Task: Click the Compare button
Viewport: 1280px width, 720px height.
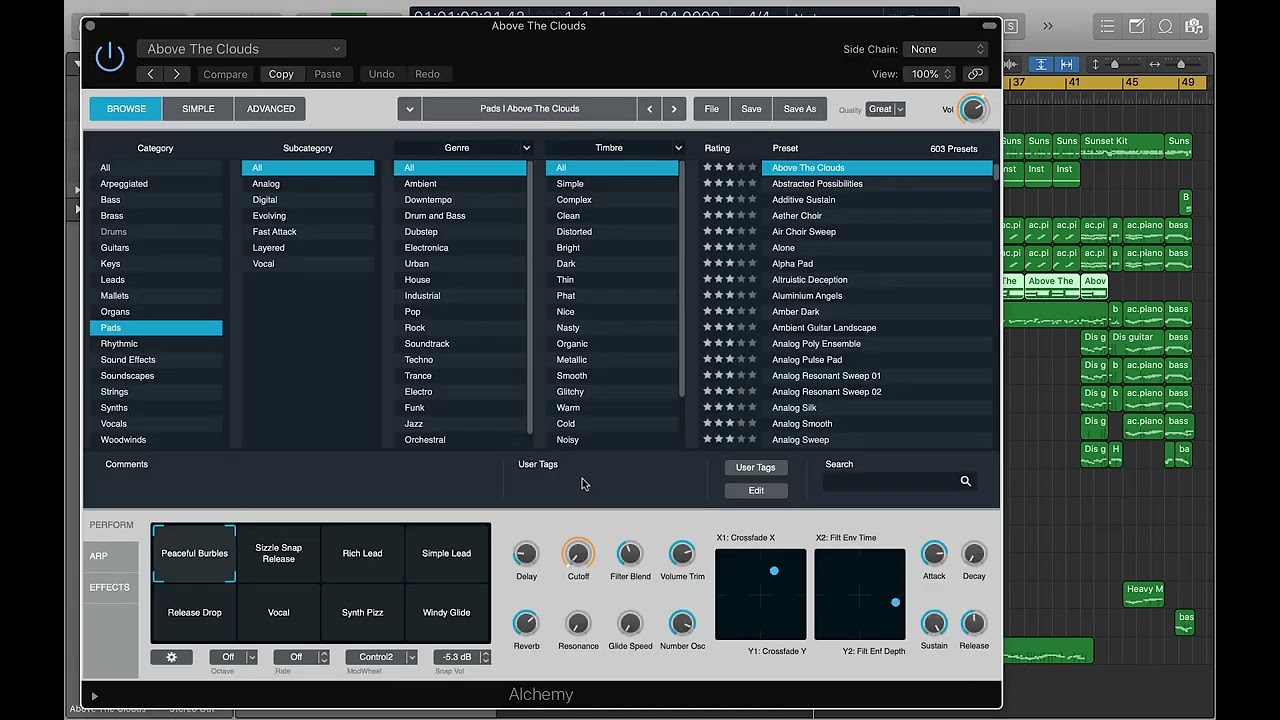Action: (225, 74)
